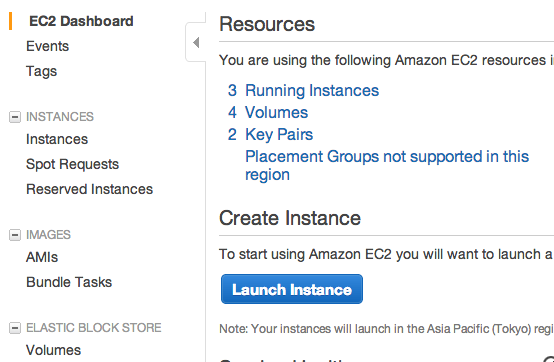View the 4 Volumes resource link
This screenshot has height=362, width=554.
tap(268, 112)
